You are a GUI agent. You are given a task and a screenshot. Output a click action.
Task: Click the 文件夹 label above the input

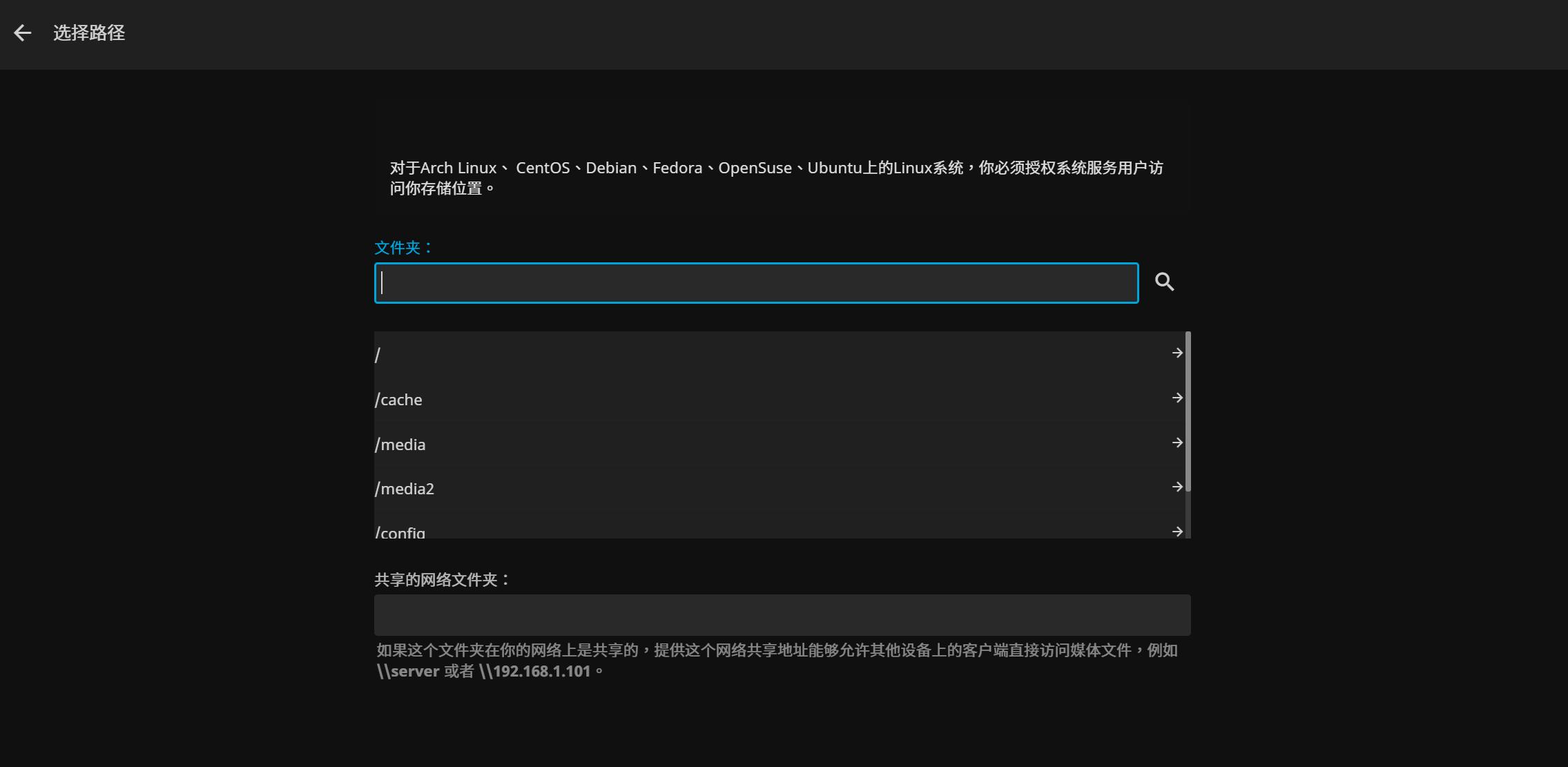[x=403, y=246]
